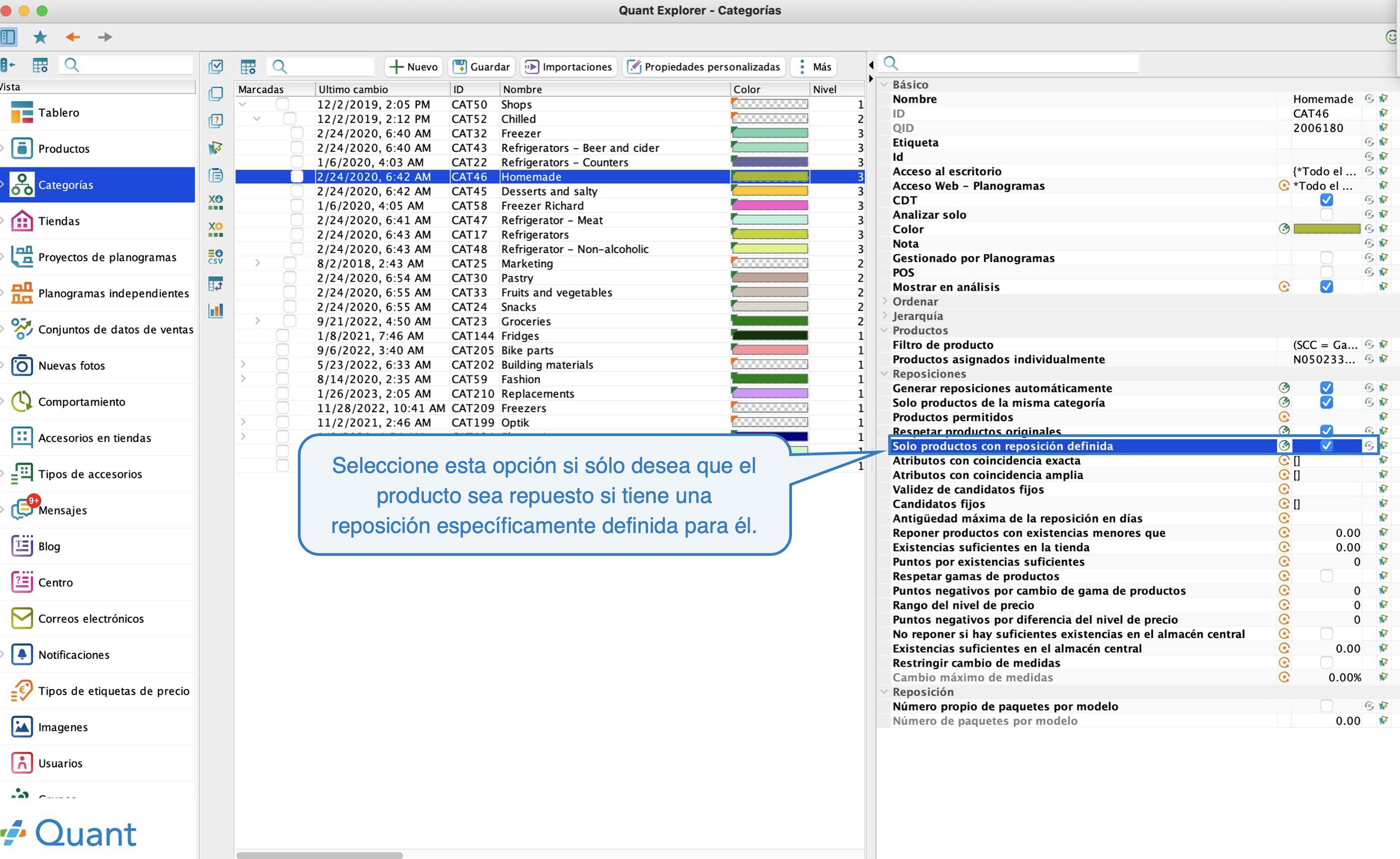Screen dimensions: 1400x859
Task: Toggle Mostrar en análisis checkbox
Action: [1326, 287]
